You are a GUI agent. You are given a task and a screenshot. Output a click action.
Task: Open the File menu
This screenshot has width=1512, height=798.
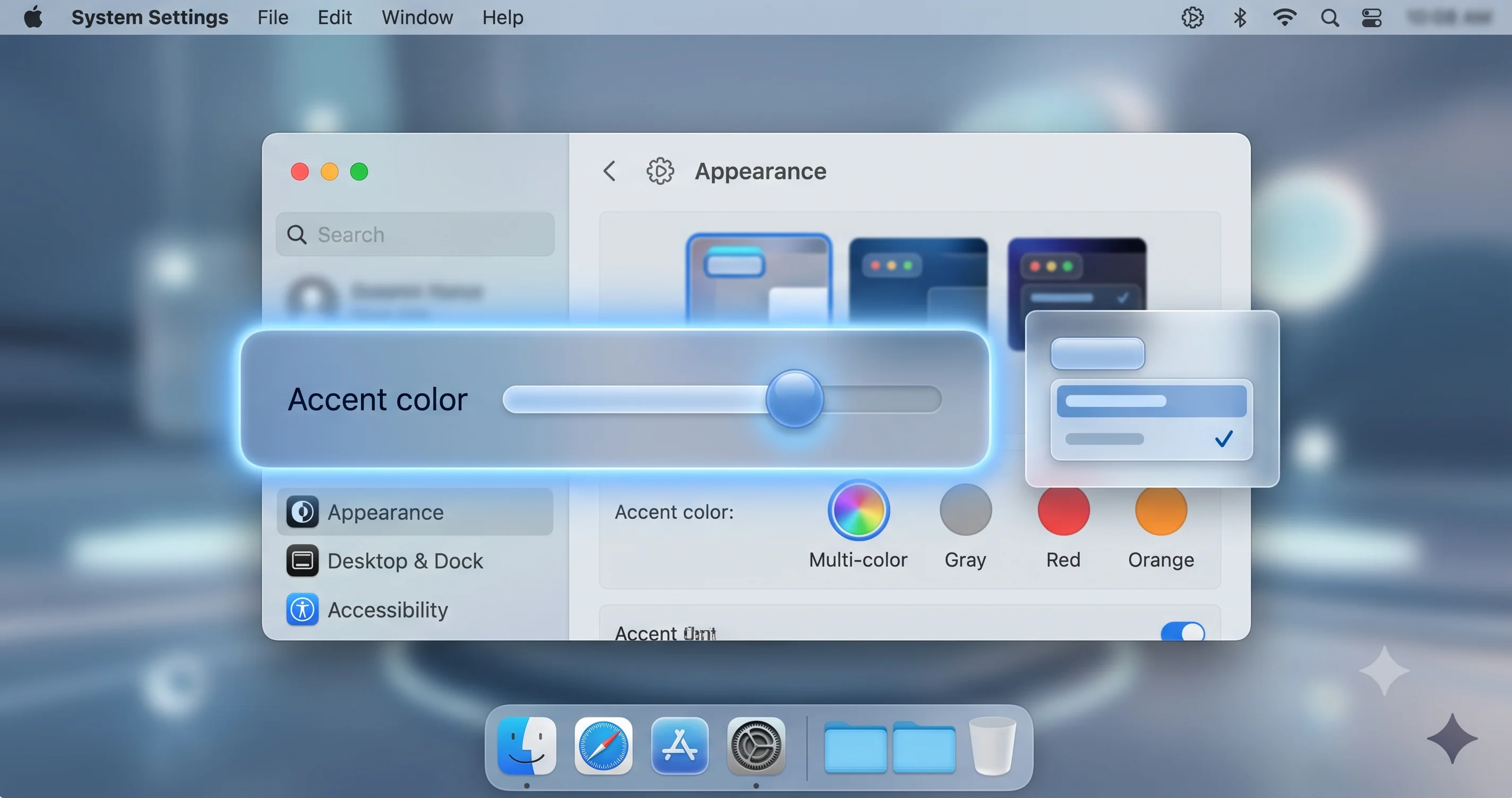(x=273, y=17)
